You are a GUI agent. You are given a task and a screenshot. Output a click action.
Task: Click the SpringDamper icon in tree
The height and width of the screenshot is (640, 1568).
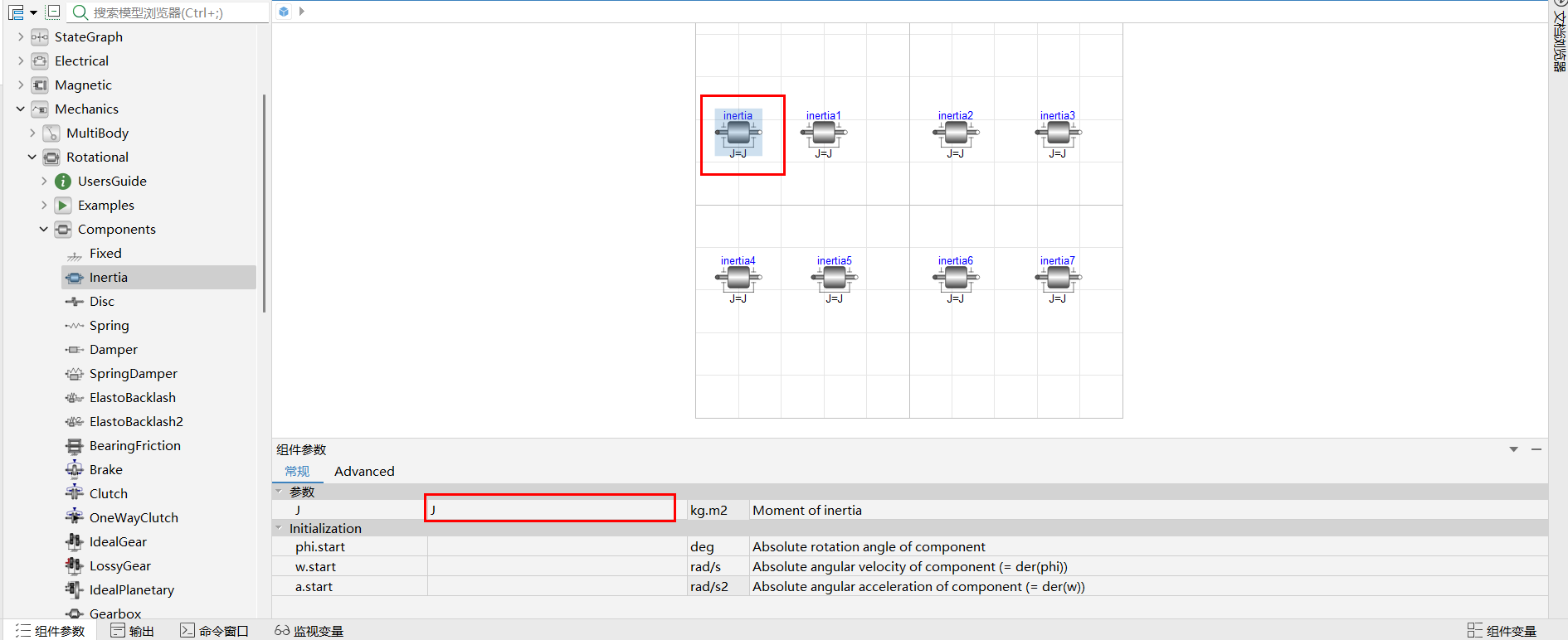pyautogui.click(x=75, y=374)
